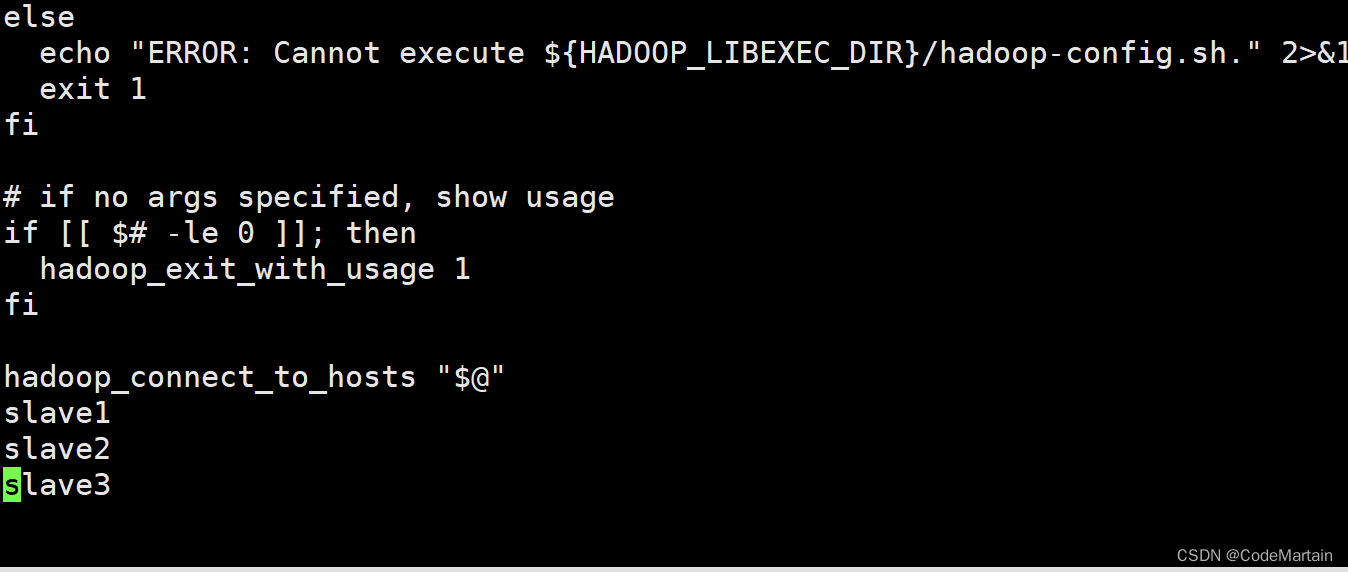This screenshot has width=1348, height=572.
Task: Click the "exit 1" statement
Action: pos(93,89)
